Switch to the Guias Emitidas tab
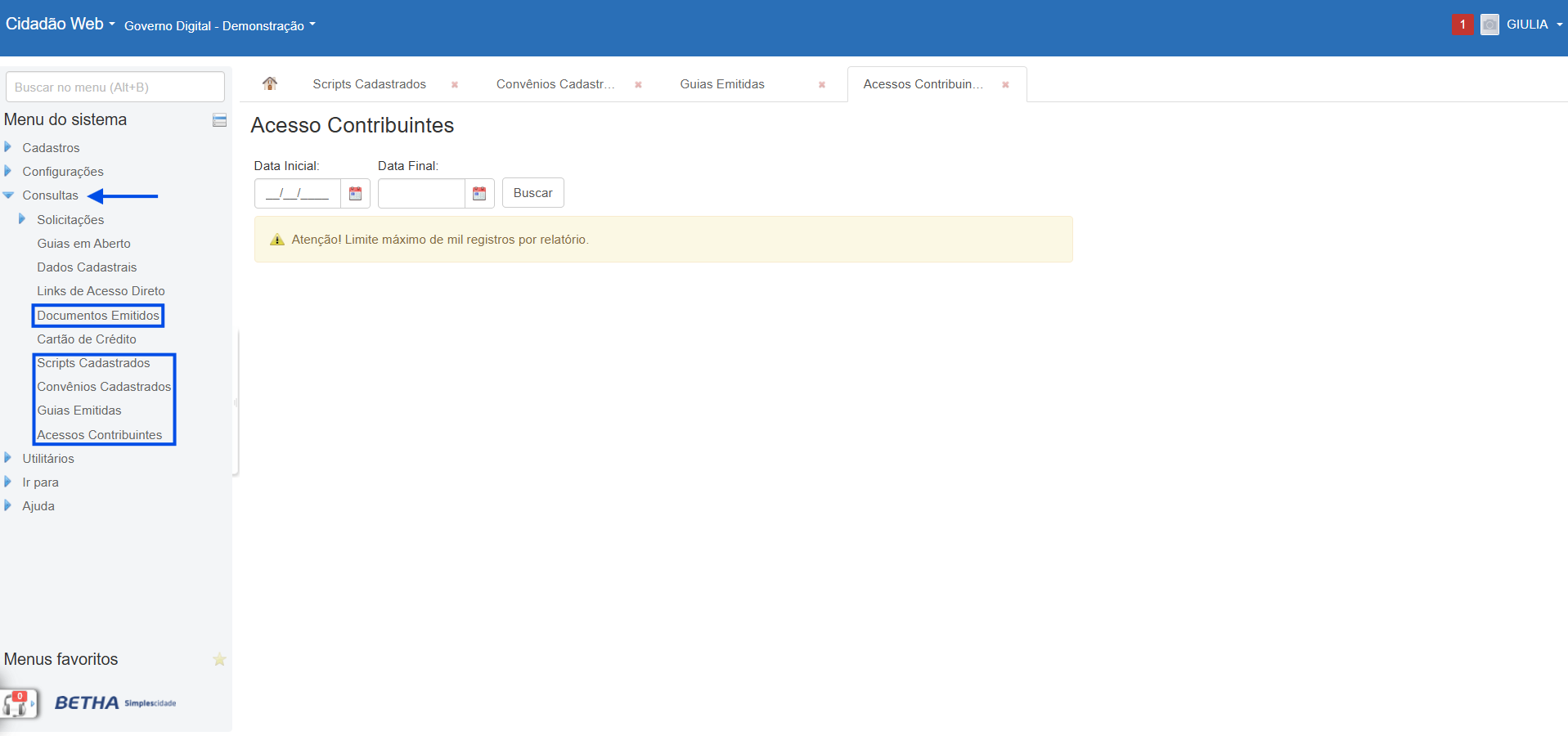The height and width of the screenshot is (736, 1568). coord(722,84)
